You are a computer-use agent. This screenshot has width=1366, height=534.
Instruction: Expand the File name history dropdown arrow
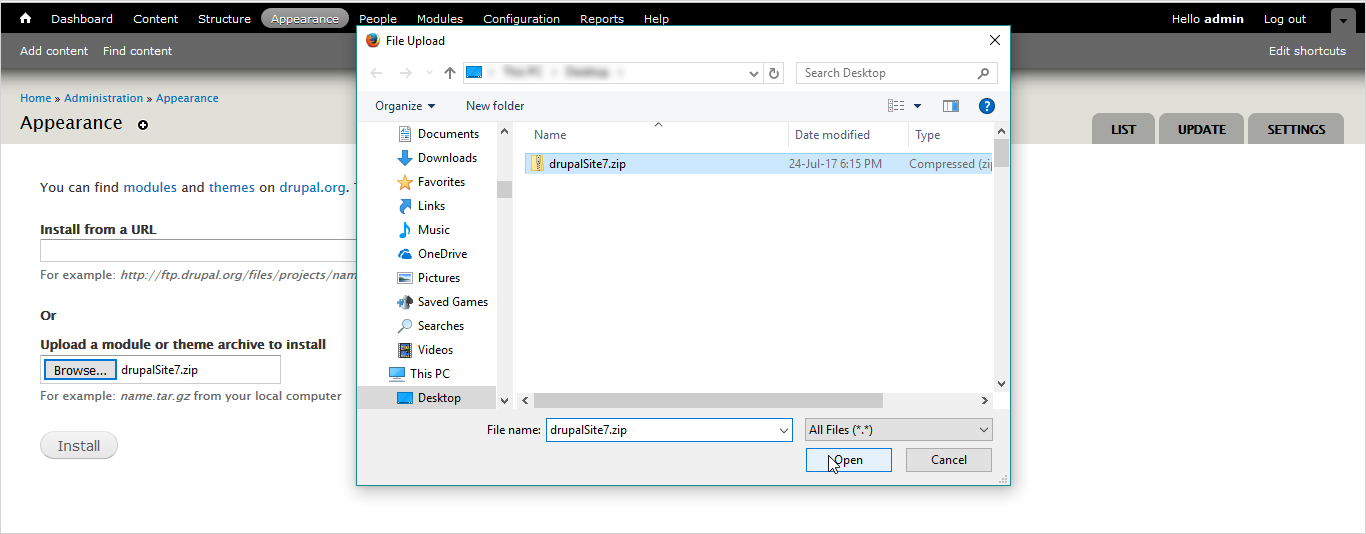[782, 430]
